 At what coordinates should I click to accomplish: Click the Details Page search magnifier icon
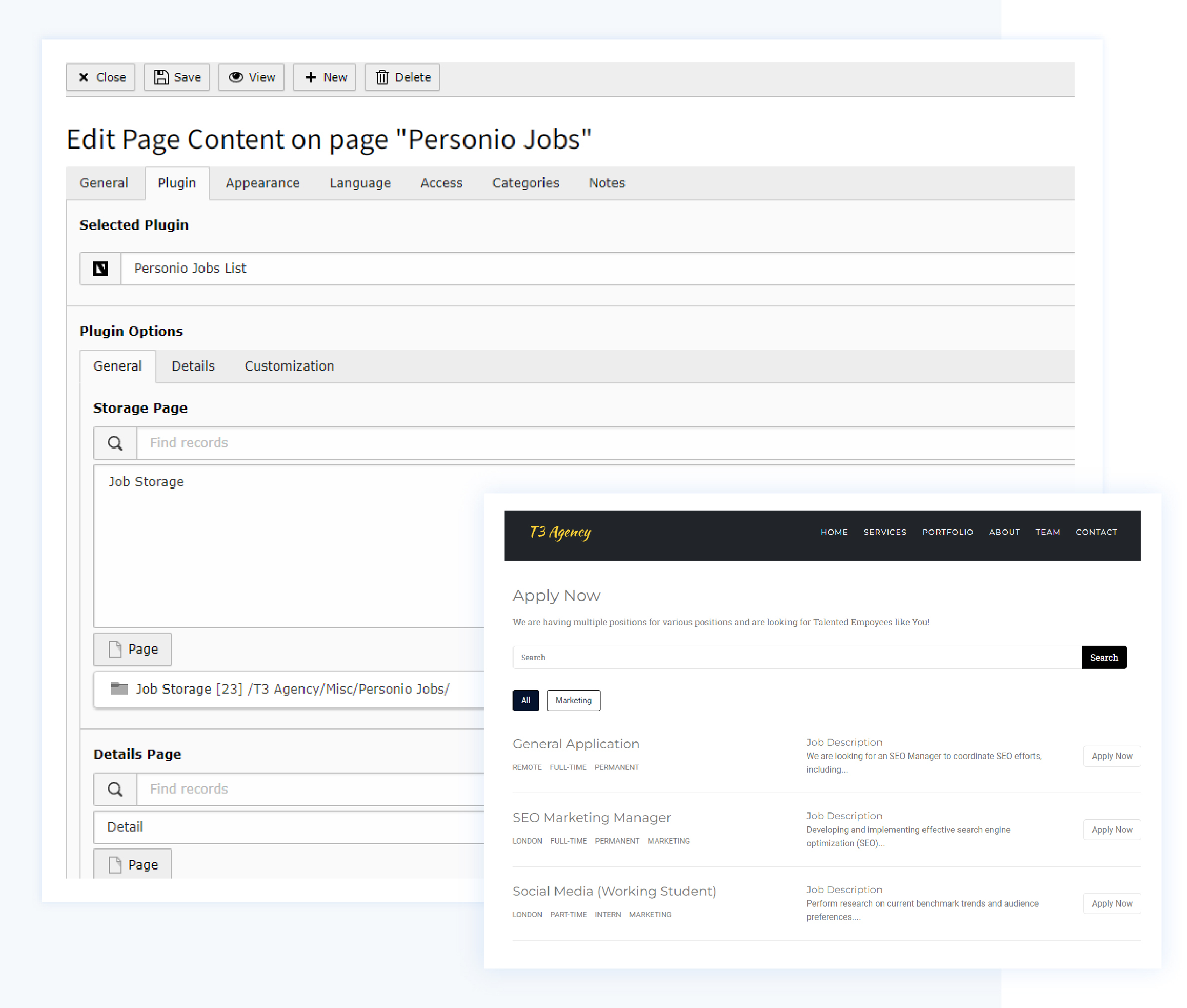(x=115, y=789)
